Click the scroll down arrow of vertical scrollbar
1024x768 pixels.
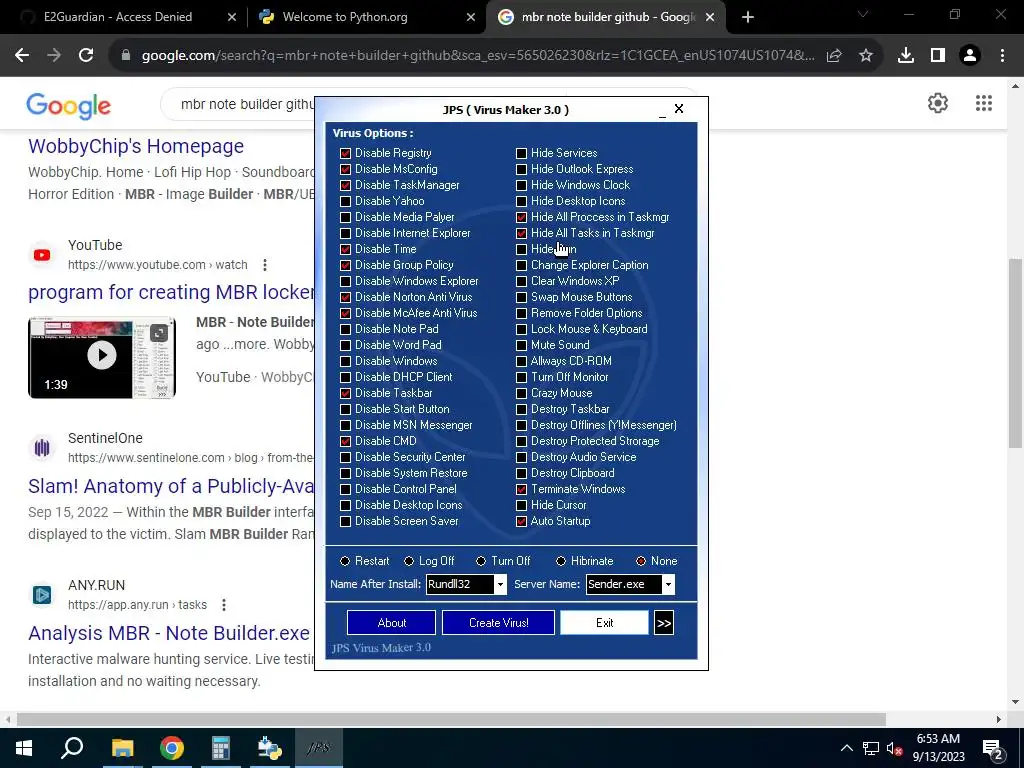1015,703
